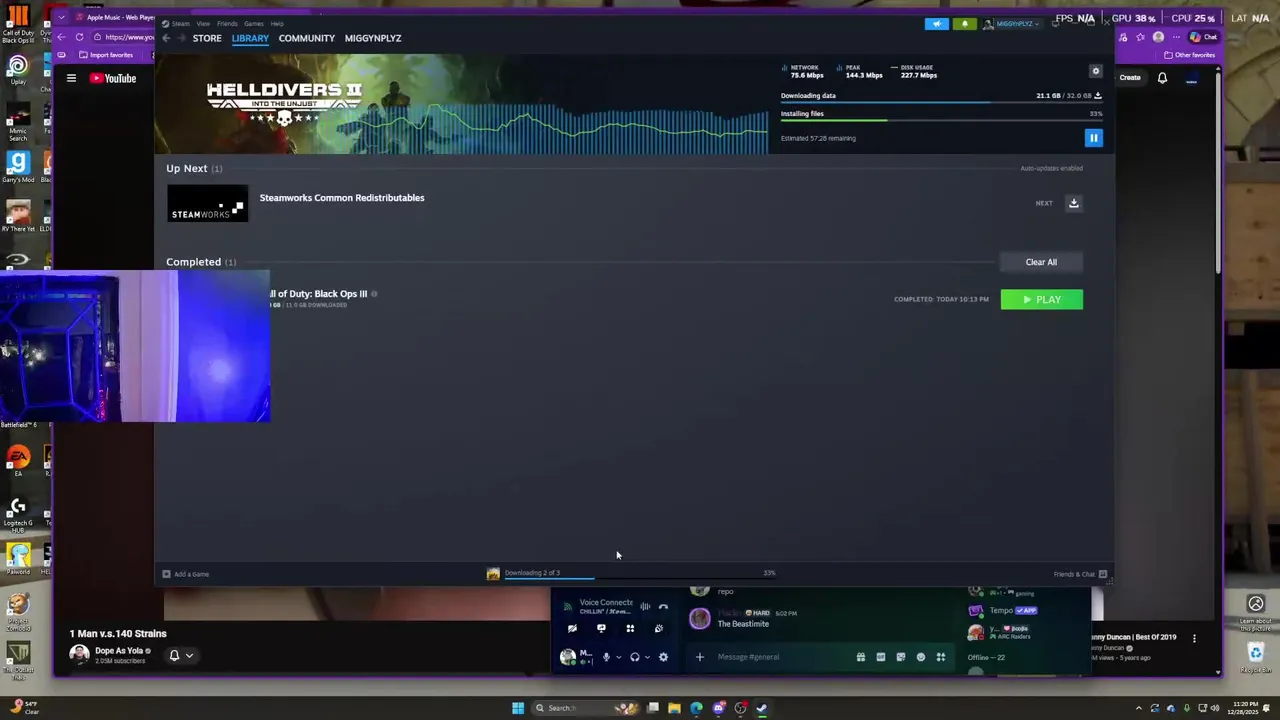Clear All completed downloads

click(1041, 262)
